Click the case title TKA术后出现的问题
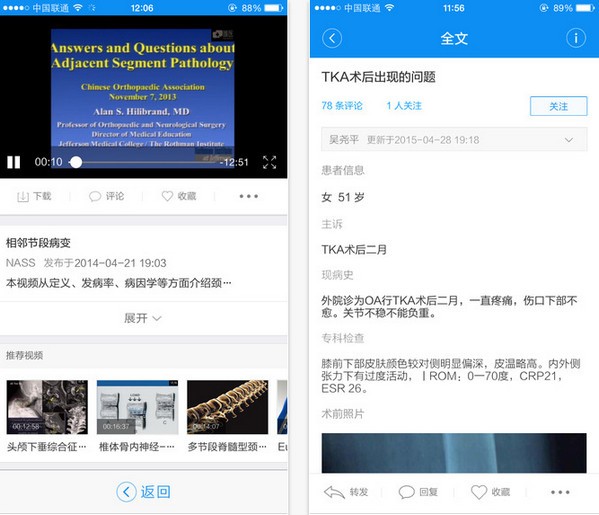The width and height of the screenshot is (599, 515). coord(378,77)
